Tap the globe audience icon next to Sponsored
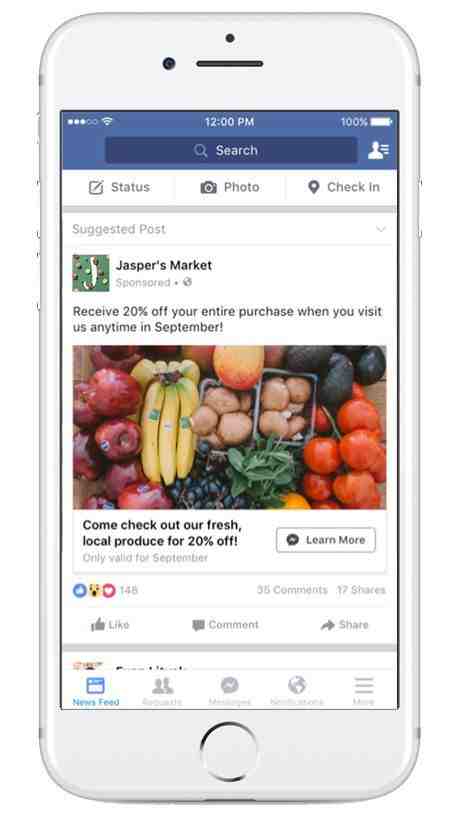 [187, 282]
